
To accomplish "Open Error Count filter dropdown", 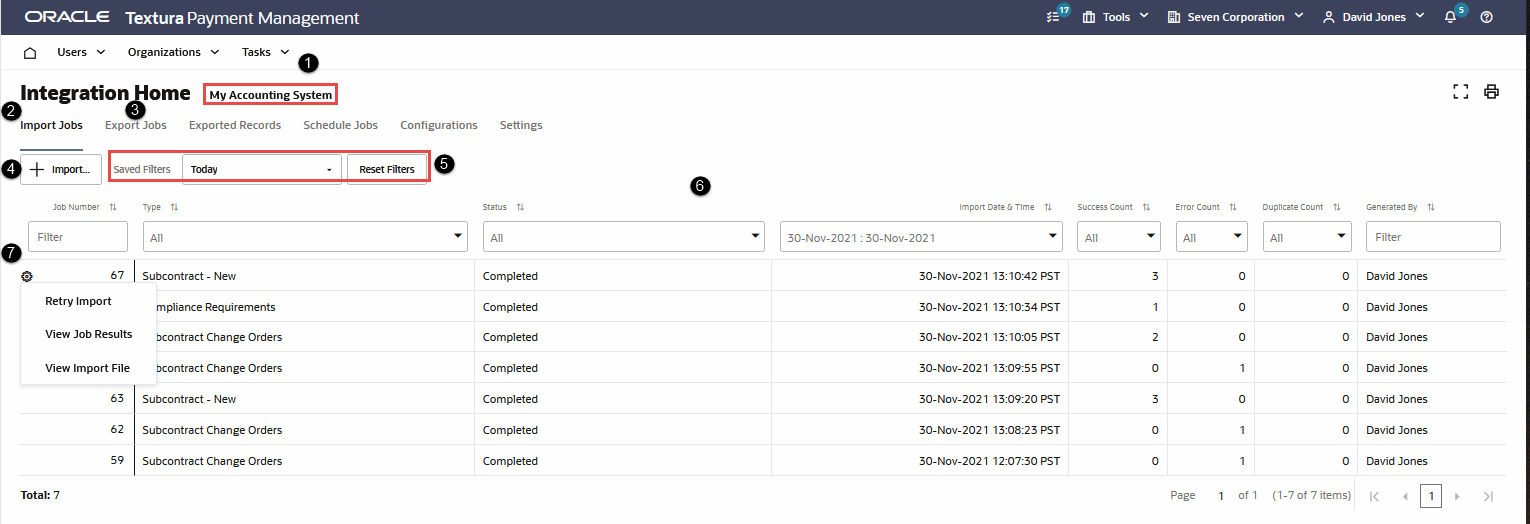I will click(x=1212, y=237).
